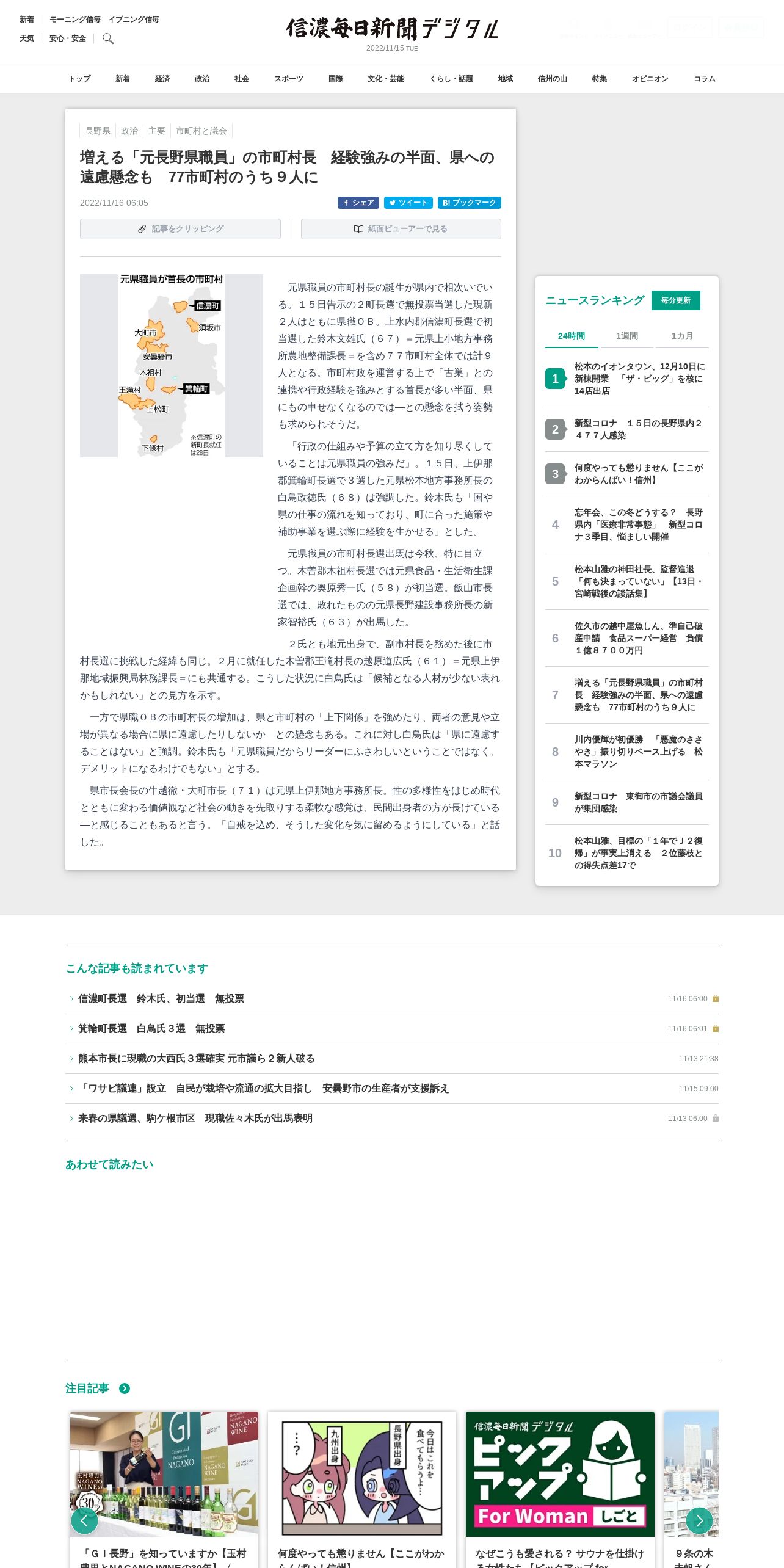Open 文化・芸能 navigation item

click(386, 79)
